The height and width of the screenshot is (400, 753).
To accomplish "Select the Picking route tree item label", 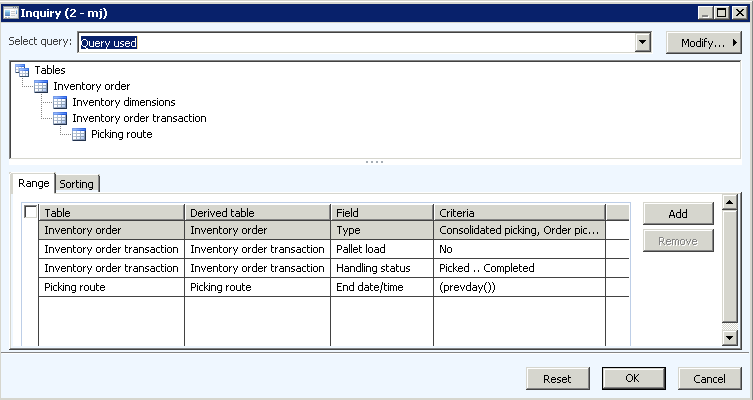I will coord(122,134).
